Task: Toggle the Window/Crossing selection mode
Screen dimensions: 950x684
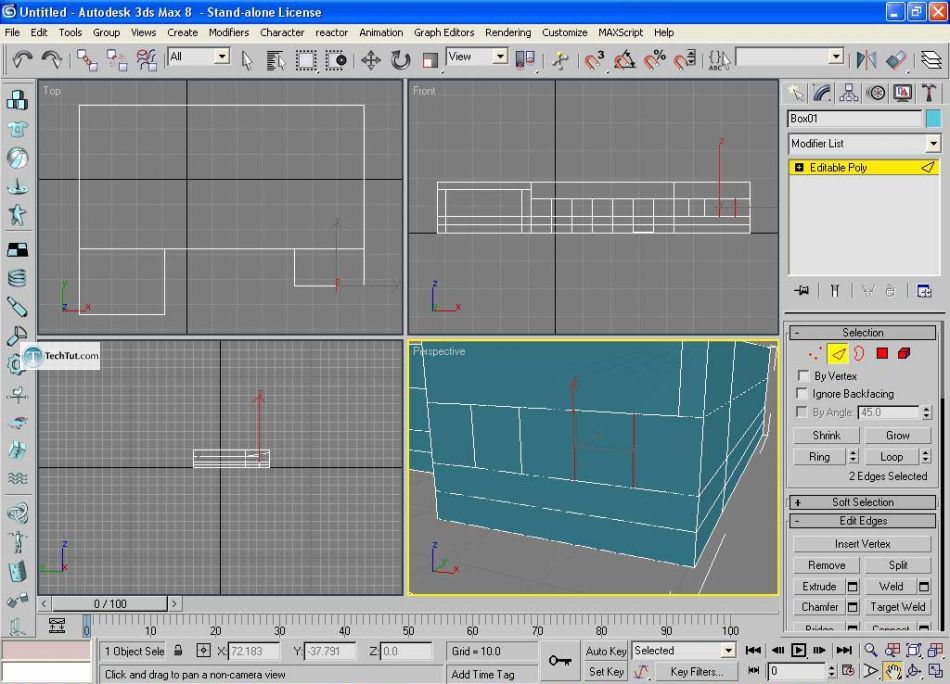Action: tap(336, 60)
